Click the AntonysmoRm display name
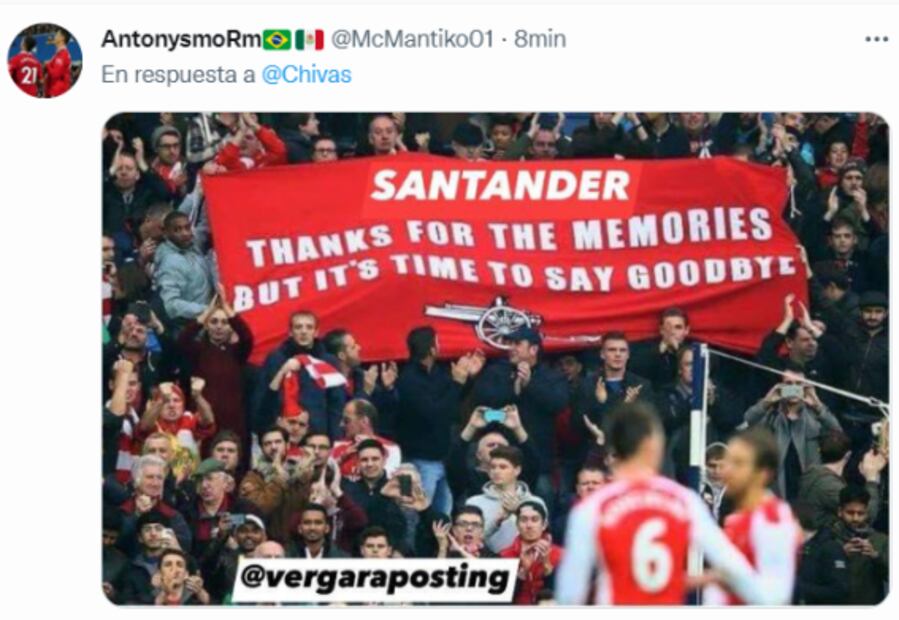899x620 pixels. click(181, 39)
